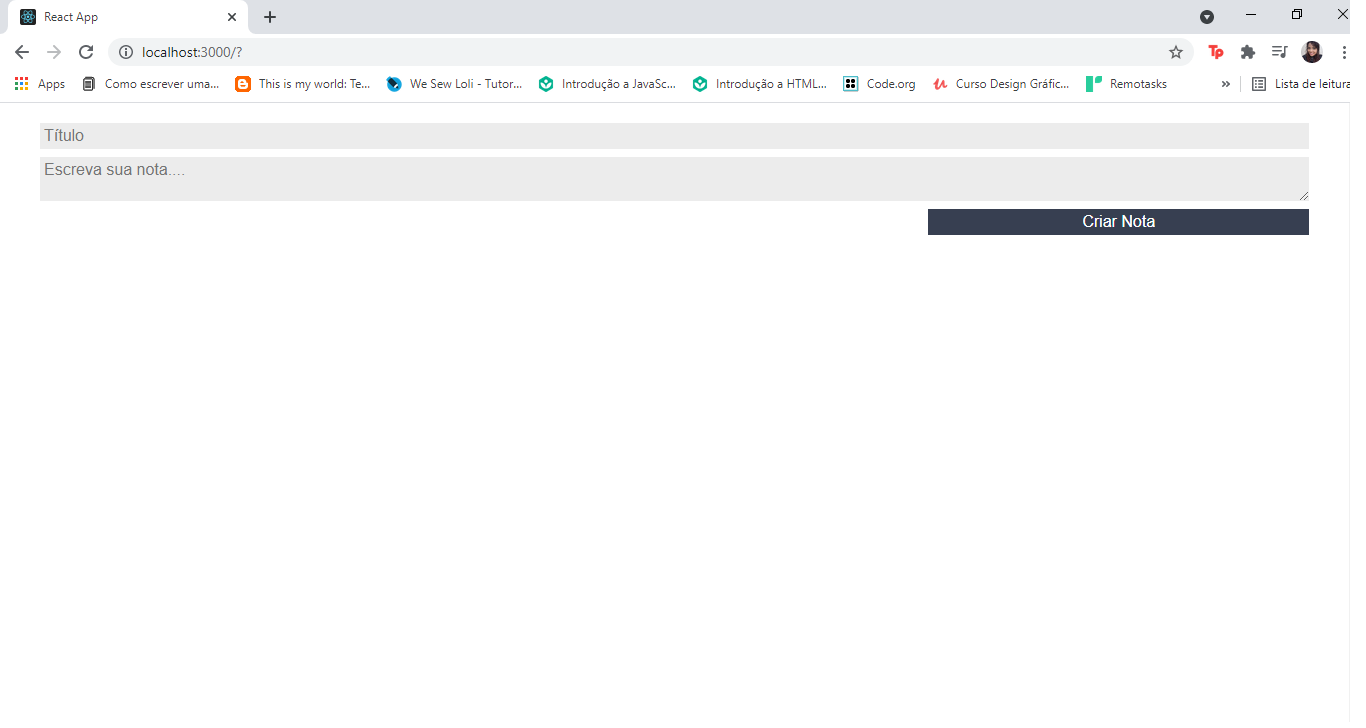The height and width of the screenshot is (728, 1366).
Task: Click the browser forward arrow
Action: pos(54,52)
